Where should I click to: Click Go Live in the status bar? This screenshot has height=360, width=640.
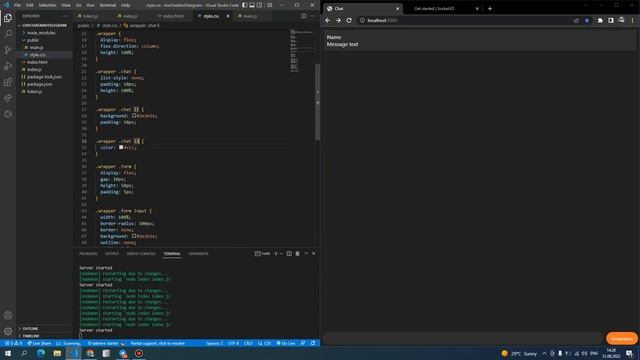[x=286, y=343]
